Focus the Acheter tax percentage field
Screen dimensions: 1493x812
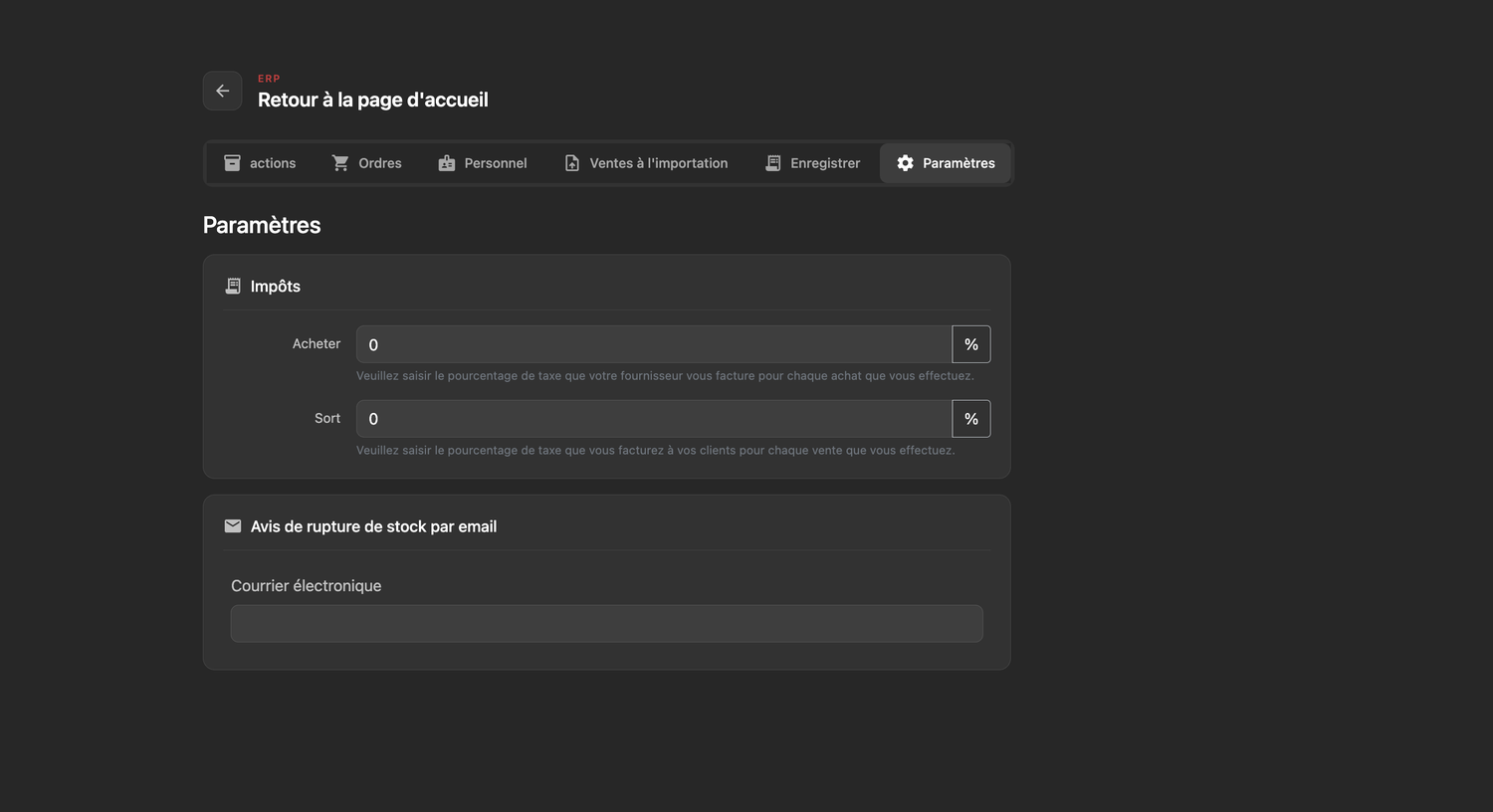(x=654, y=344)
